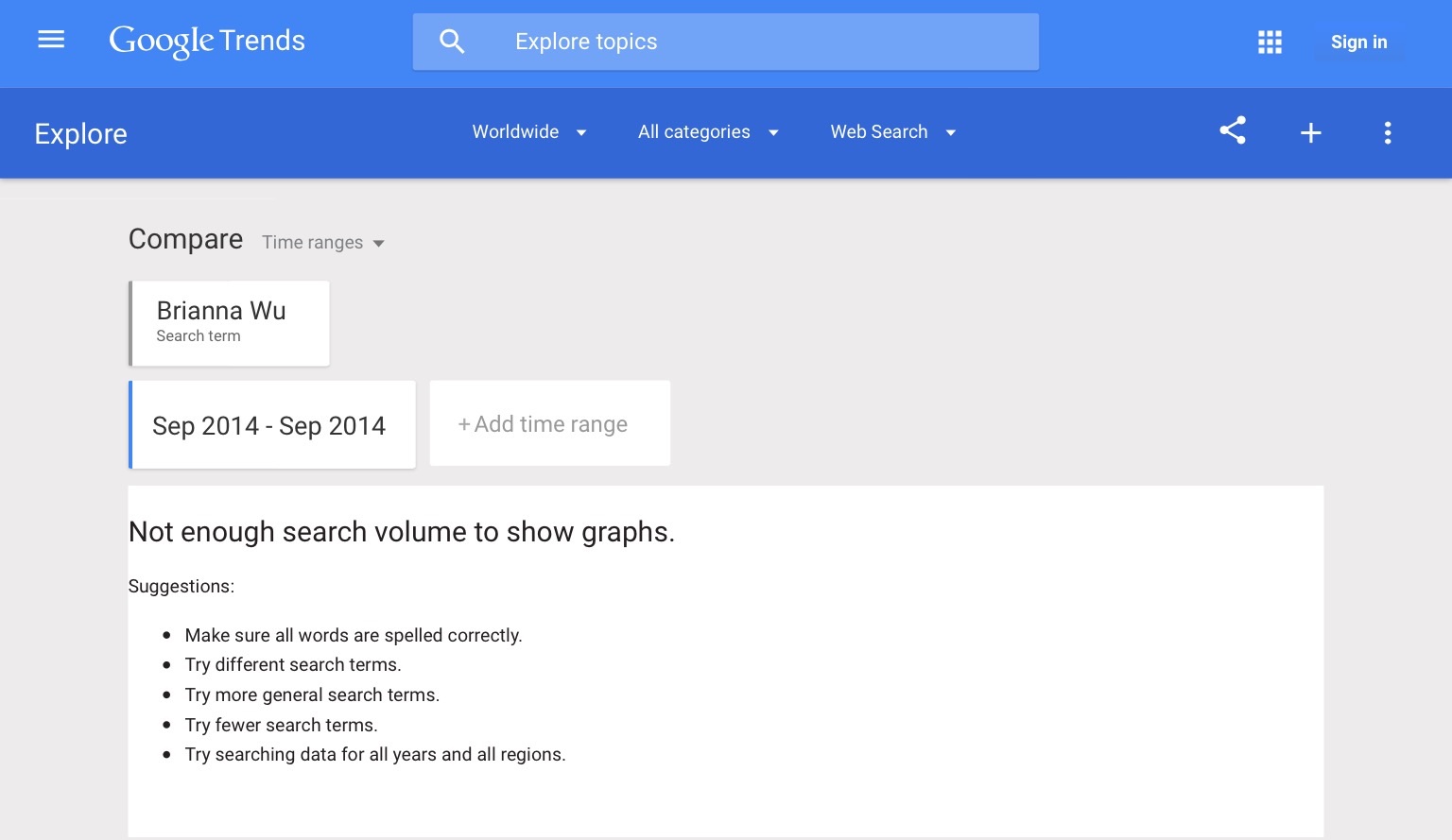Open the hamburger main menu
Viewport: 1452px width, 840px height.
[51, 40]
